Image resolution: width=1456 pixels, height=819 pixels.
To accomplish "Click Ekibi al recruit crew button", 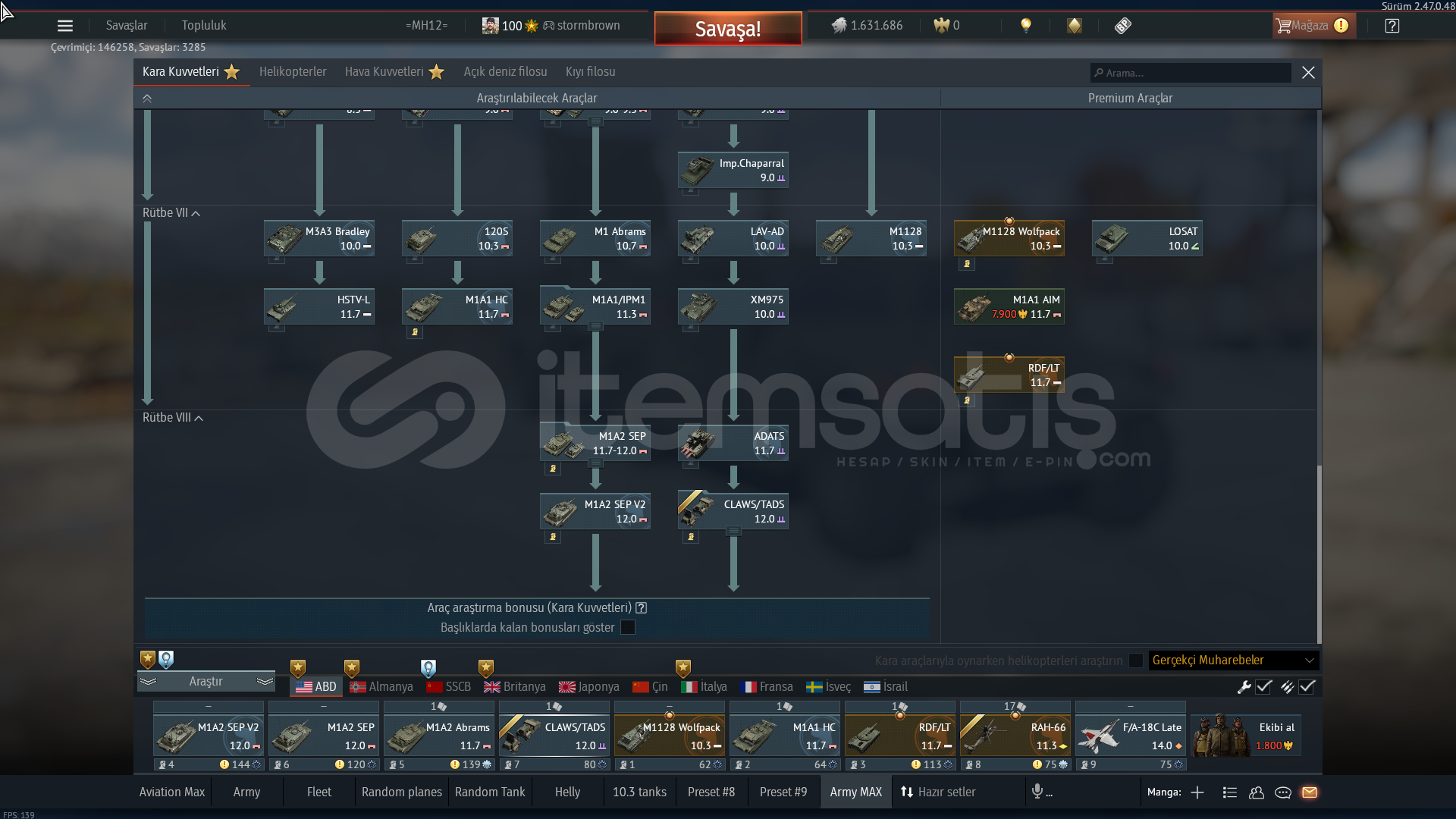I will [1246, 736].
